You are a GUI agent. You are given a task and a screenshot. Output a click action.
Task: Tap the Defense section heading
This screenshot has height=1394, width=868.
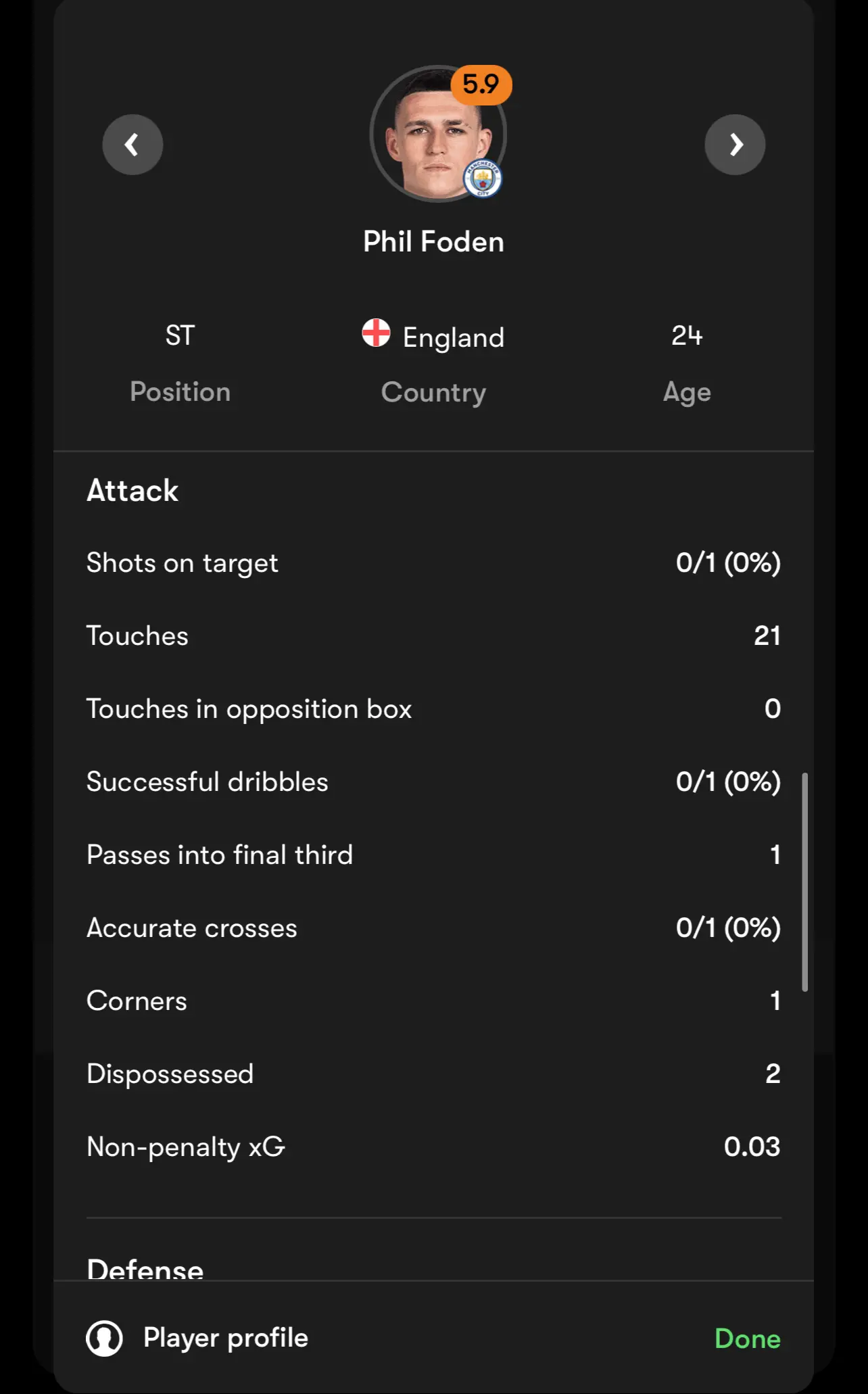coord(145,1268)
